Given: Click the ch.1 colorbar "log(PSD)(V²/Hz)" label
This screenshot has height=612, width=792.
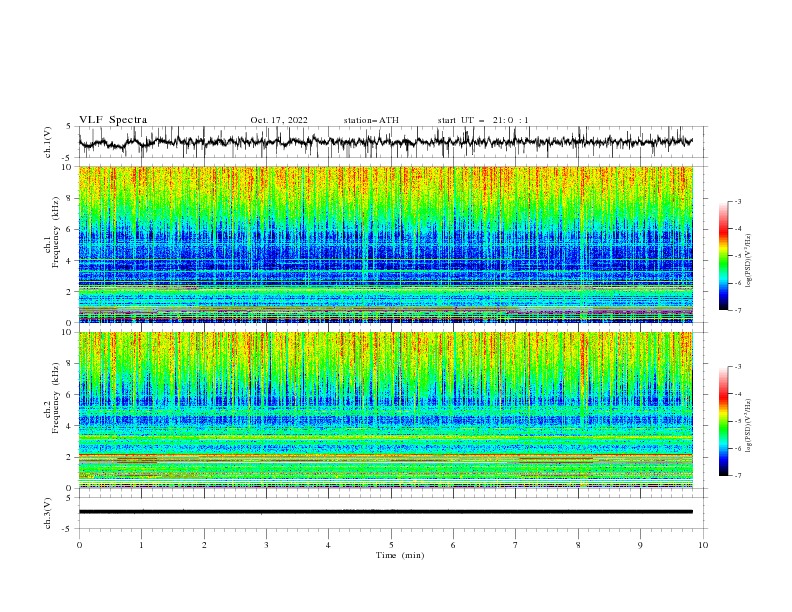Looking at the screenshot, I should tap(748, 261).
